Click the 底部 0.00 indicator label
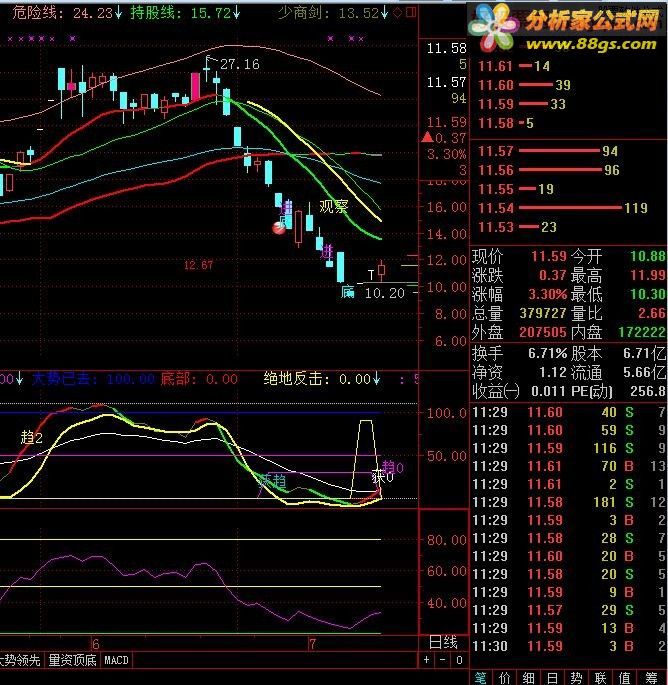Screen dimensions: 668x685 coord(199,378)
